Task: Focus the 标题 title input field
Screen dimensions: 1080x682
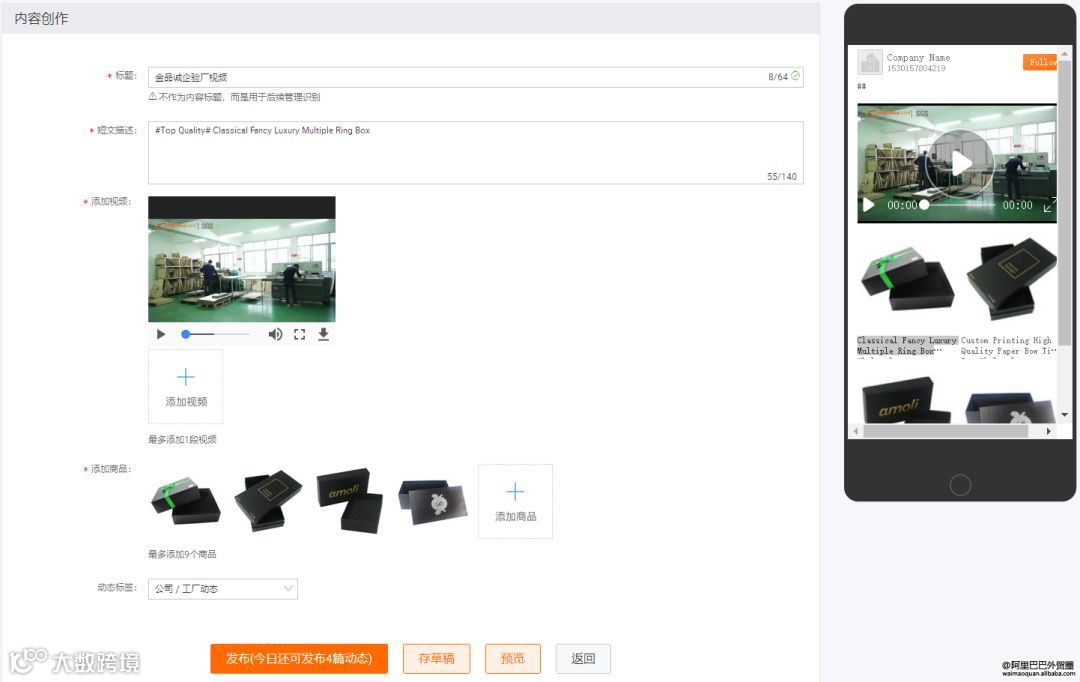Action: pos(475,77)
